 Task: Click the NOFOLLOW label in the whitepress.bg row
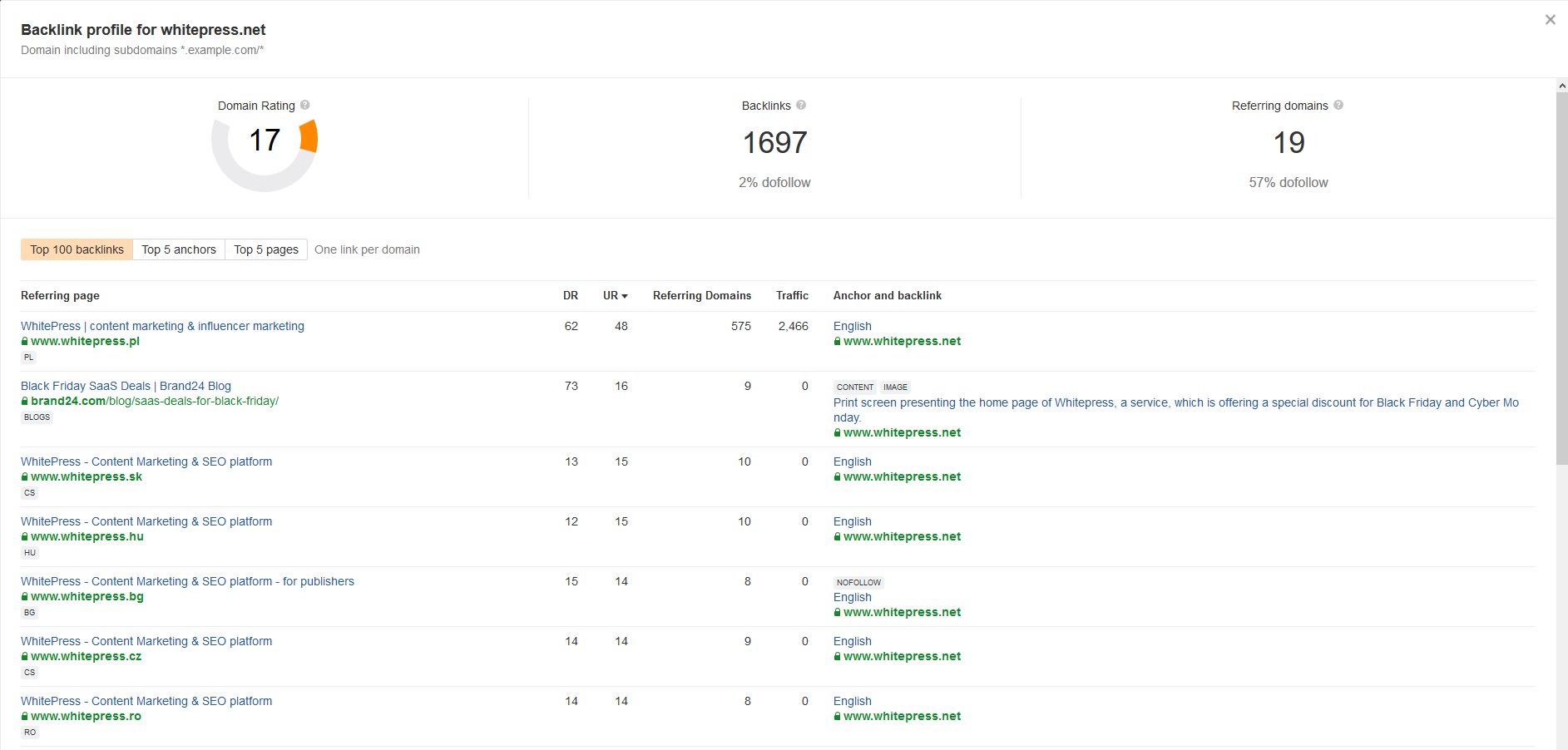(x=858, y=582)
